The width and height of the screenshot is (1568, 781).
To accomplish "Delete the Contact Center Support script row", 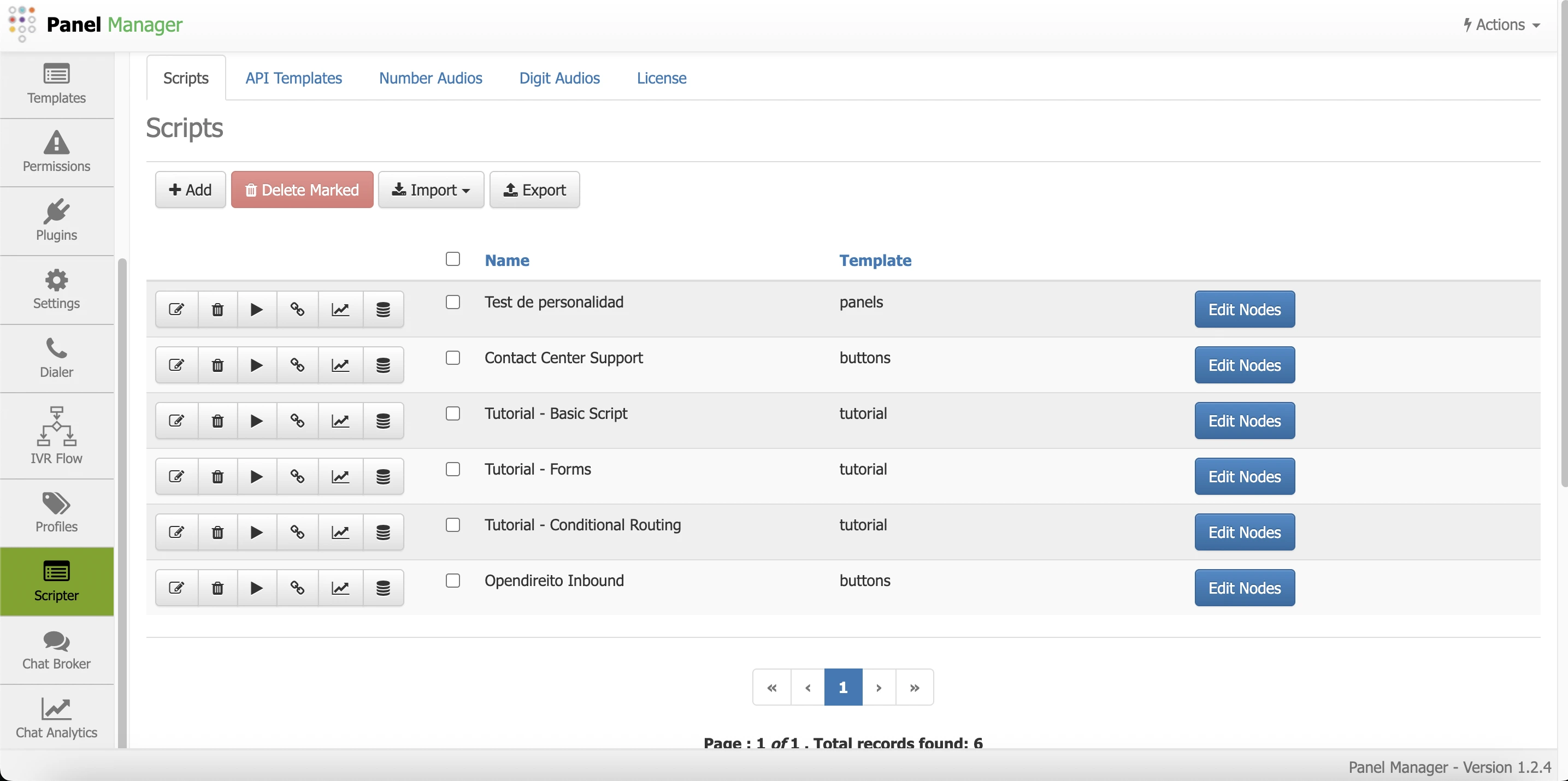I will pos(217,365).
